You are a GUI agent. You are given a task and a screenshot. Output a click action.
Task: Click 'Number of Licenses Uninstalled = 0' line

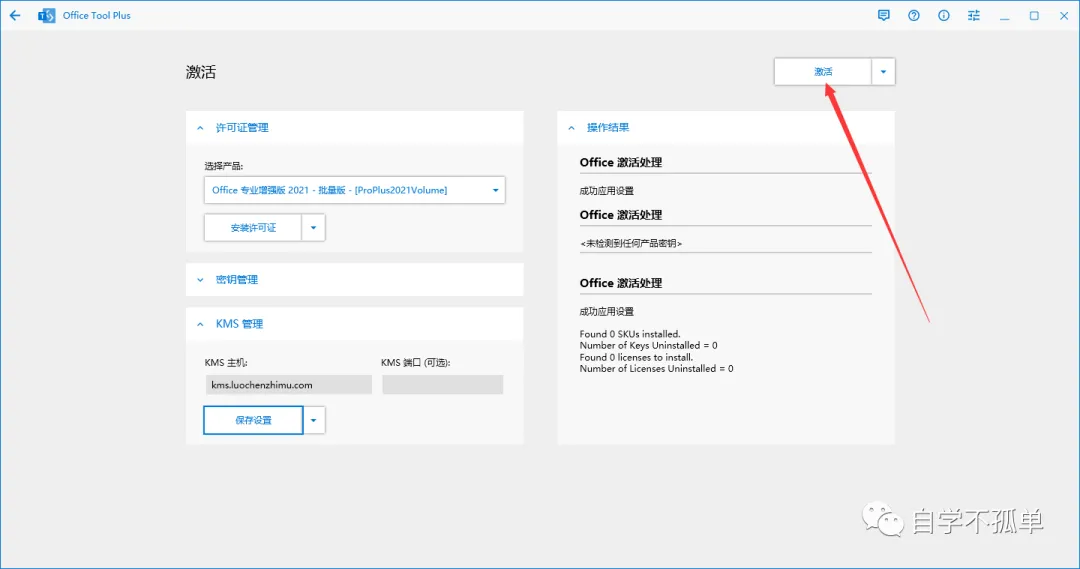[656, 369]
